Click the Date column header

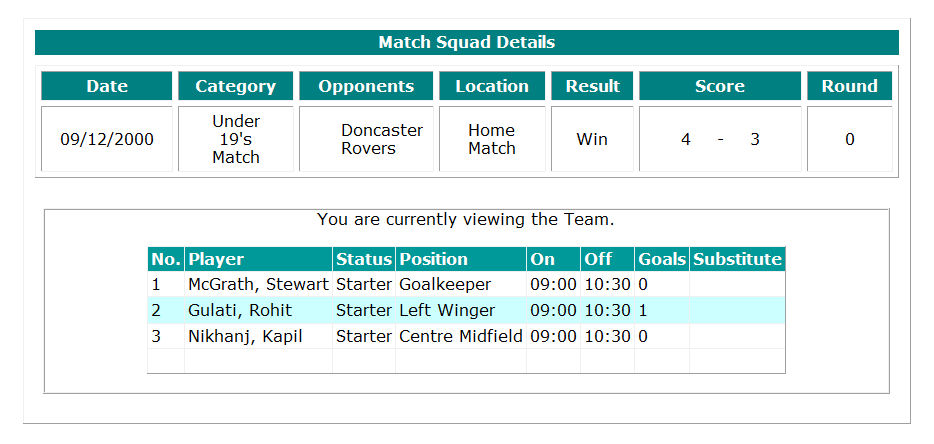coord(107,86)
